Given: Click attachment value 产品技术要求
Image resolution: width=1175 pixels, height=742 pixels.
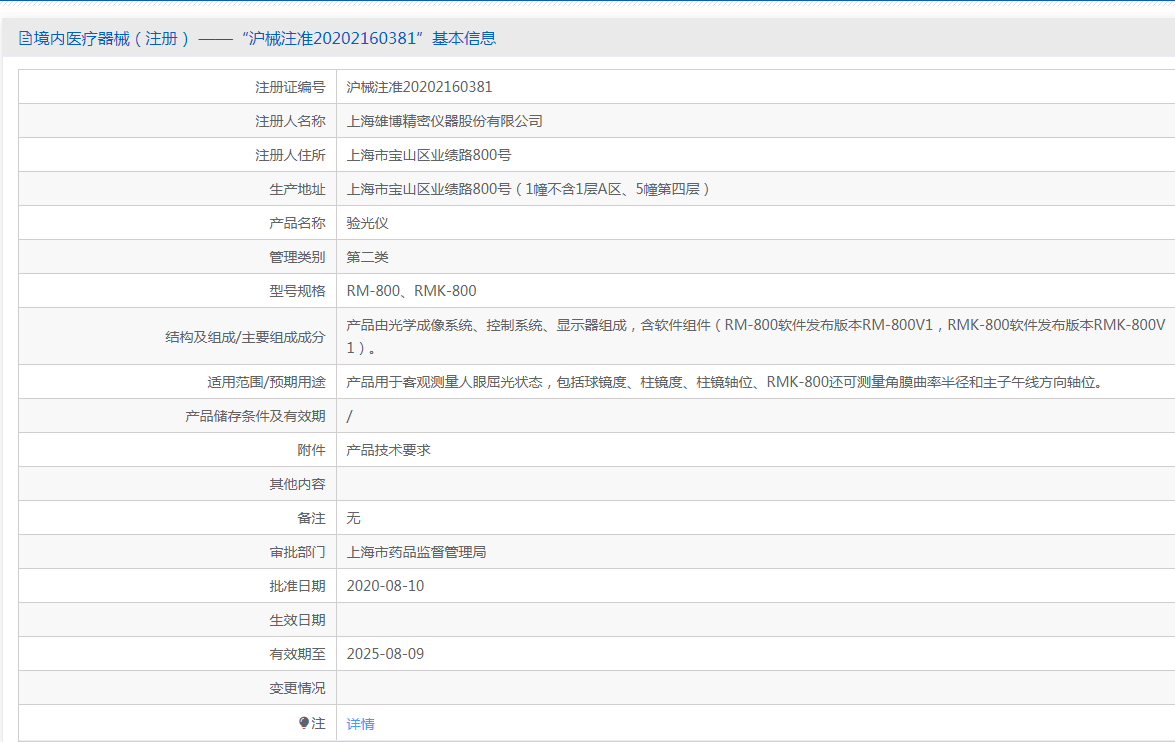Looking at the screenshot, I should tap(388, 450).
